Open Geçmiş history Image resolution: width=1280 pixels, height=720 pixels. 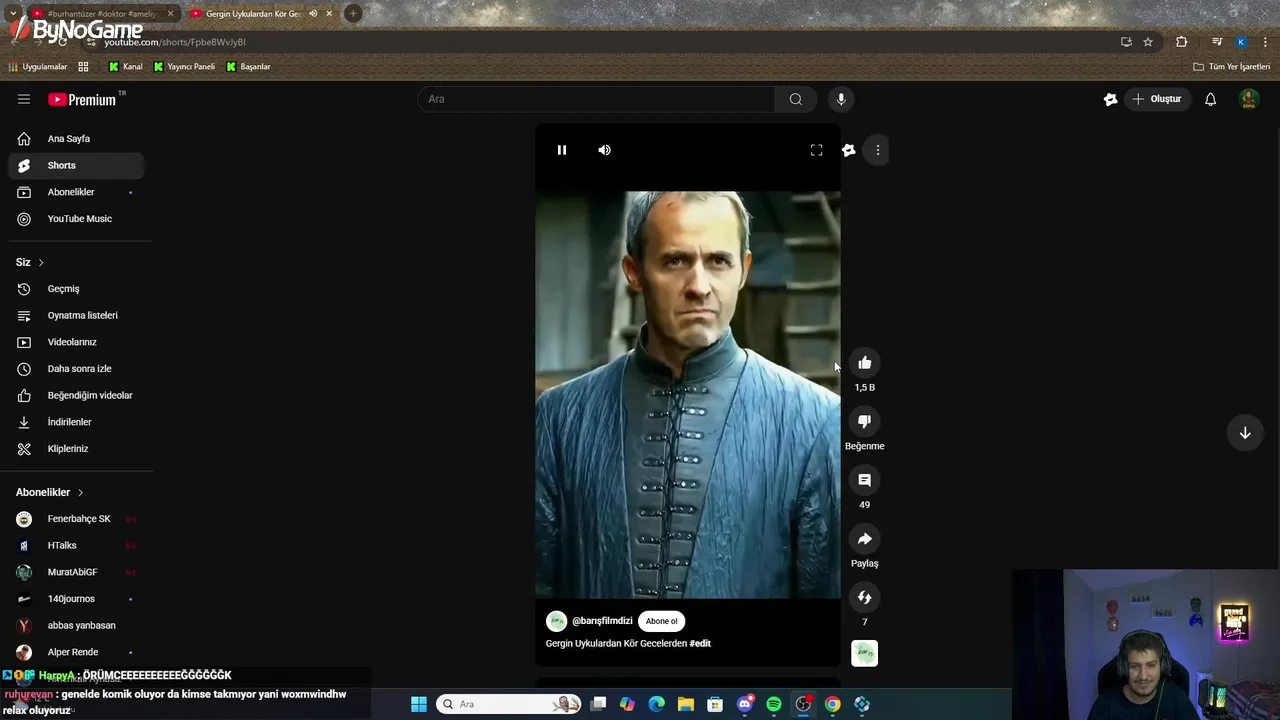[x=76, y=289]
